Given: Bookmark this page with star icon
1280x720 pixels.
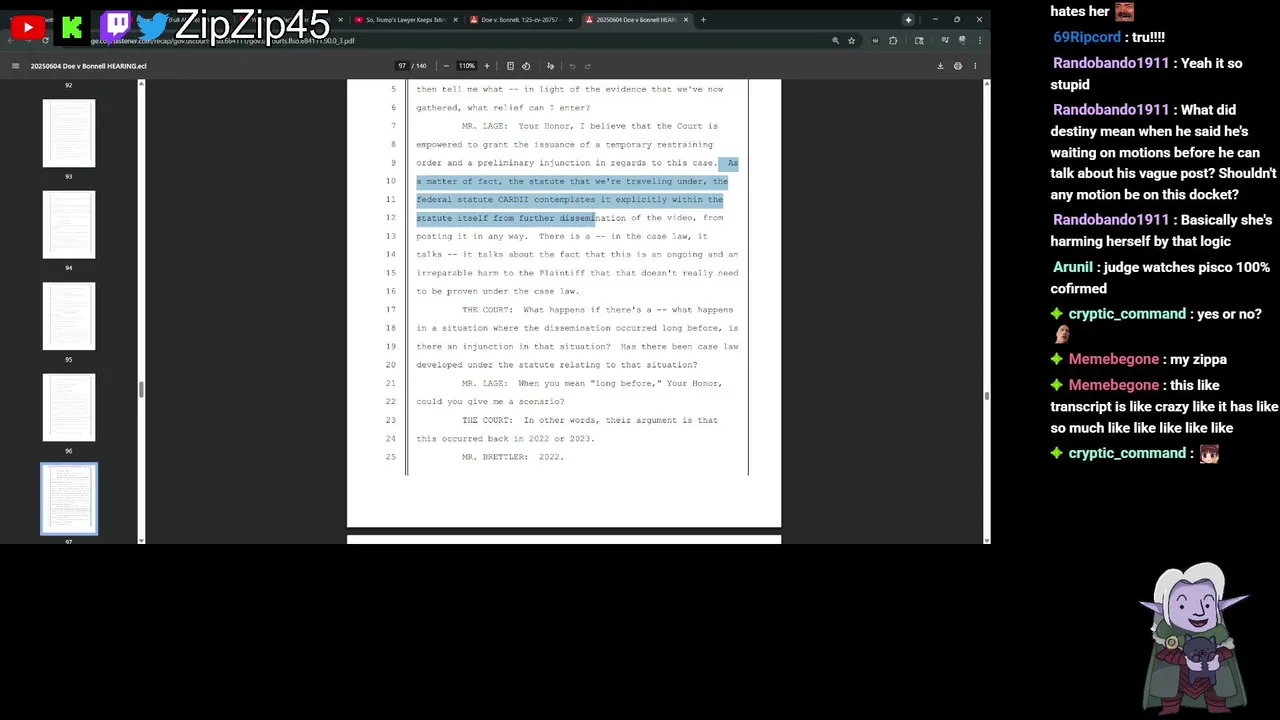Looking at the screenshot, I should tap(851, 41).
